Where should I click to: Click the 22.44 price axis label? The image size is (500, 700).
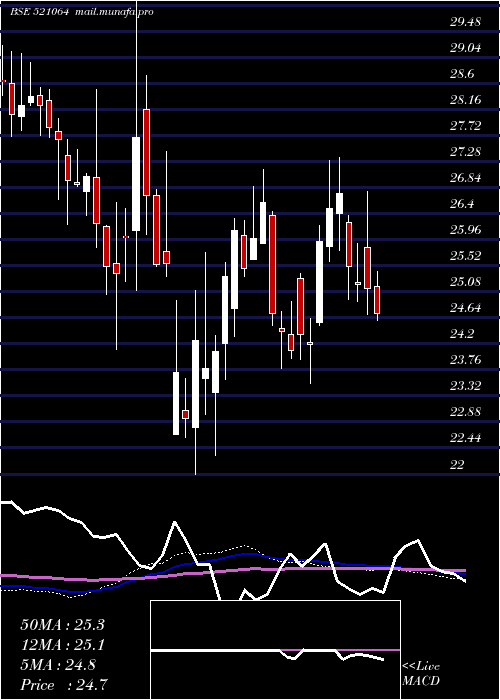coord(466,438)
